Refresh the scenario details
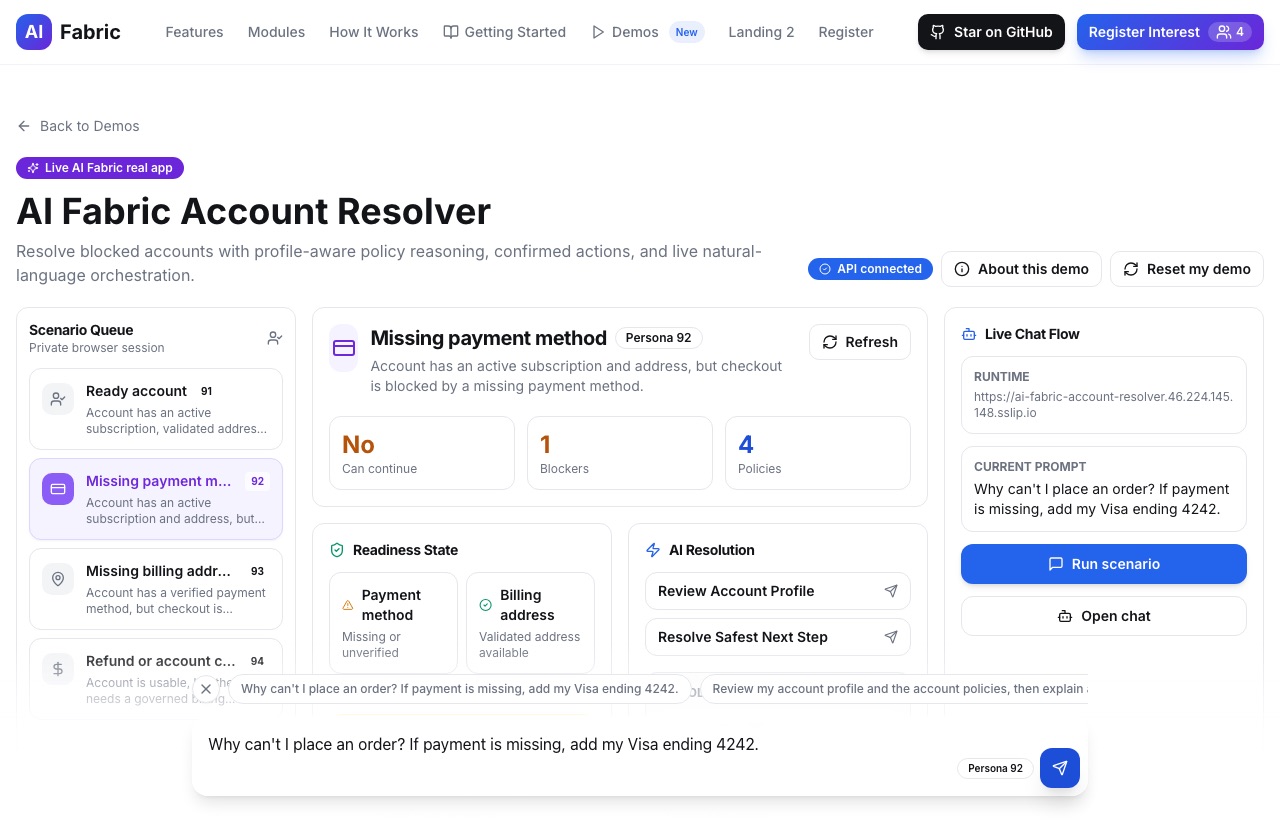This screenshot has width=1280, height=820. 860,342
